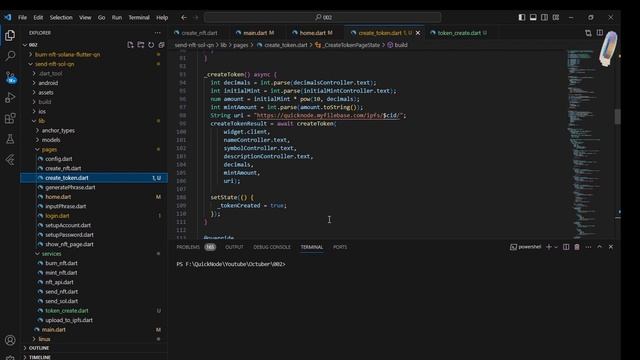
Task: Open the Run menu
Action: click(117, 18)
